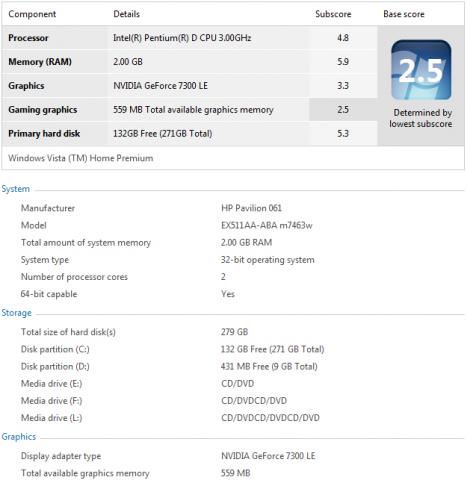The width and height of the screenshot is (467, 480).
Task: Click the Manufacturer value HP Pavilion 061
Action: pos(251,208)
